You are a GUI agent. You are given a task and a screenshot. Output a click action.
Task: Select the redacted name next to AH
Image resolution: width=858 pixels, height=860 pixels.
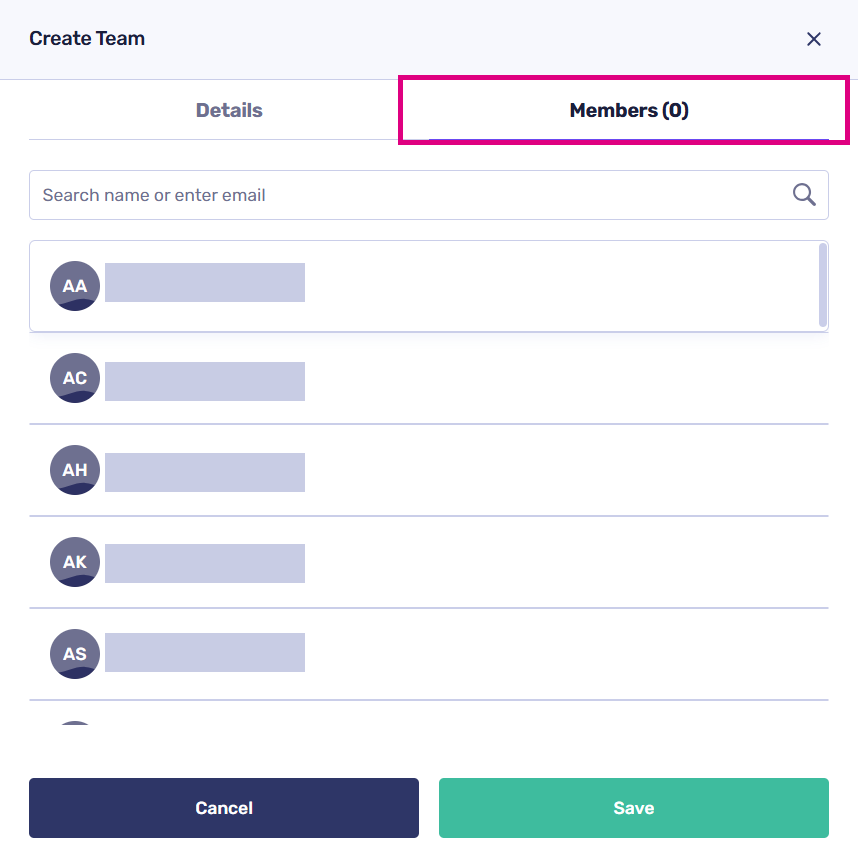205,472
